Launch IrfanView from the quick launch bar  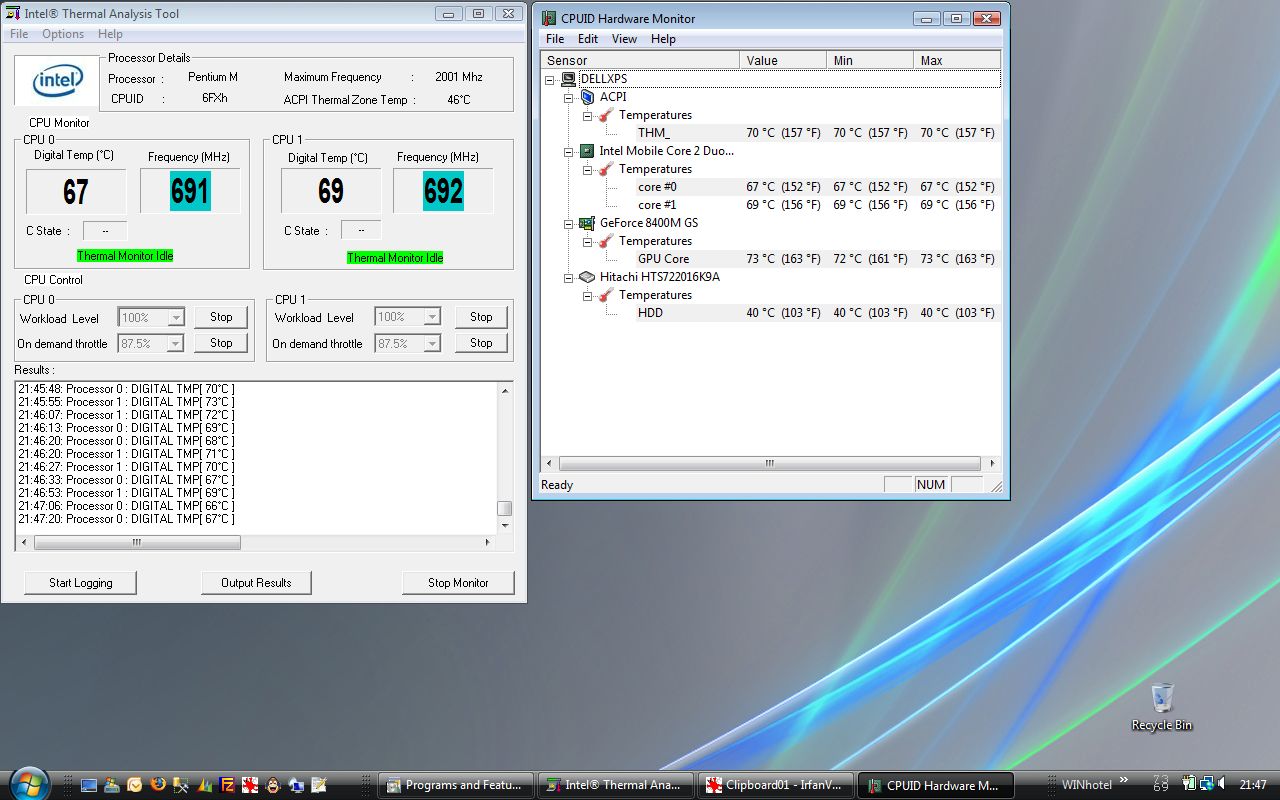pos(250,785)
